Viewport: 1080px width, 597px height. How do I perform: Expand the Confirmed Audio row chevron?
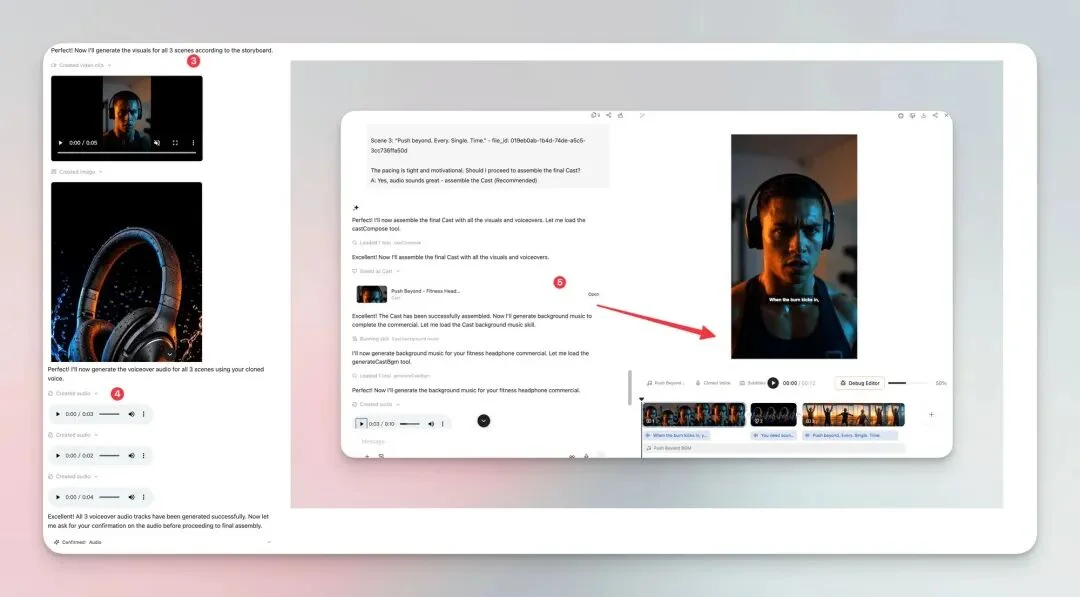(269, 542)
